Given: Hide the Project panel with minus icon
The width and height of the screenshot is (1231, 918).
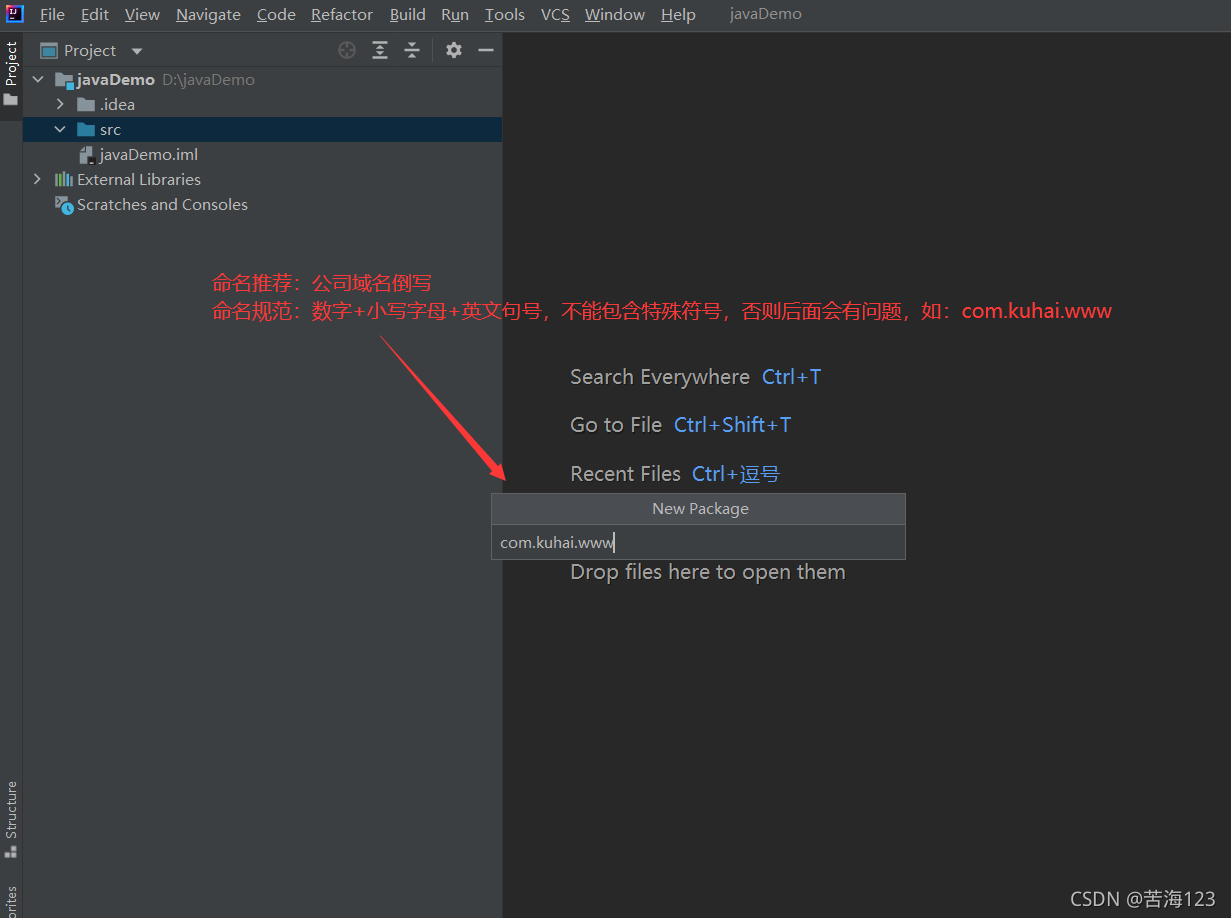Looking at the screenshot, I should 486,50.
